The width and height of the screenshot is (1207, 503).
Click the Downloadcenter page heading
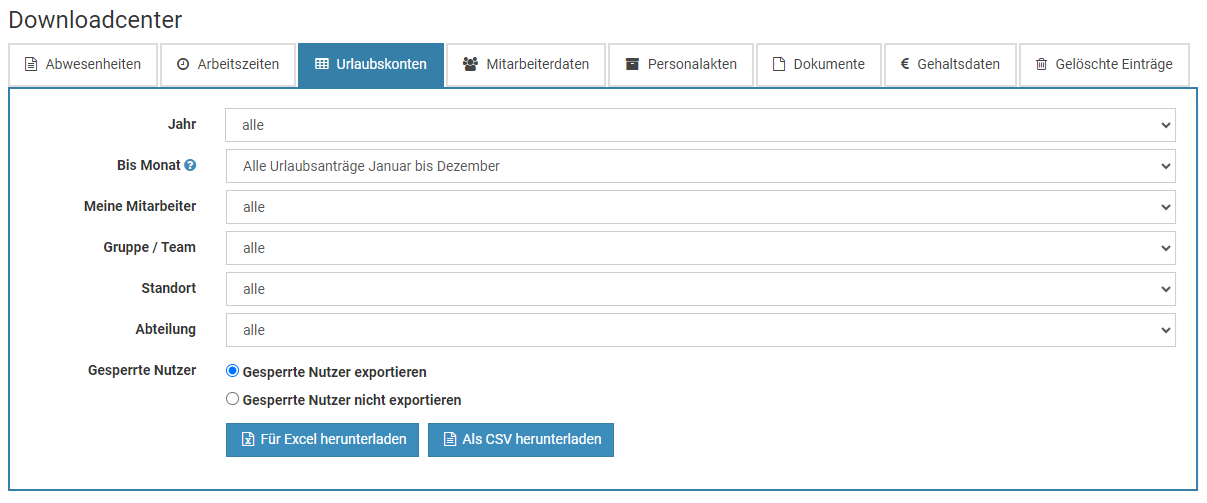(x=95, y=19)
